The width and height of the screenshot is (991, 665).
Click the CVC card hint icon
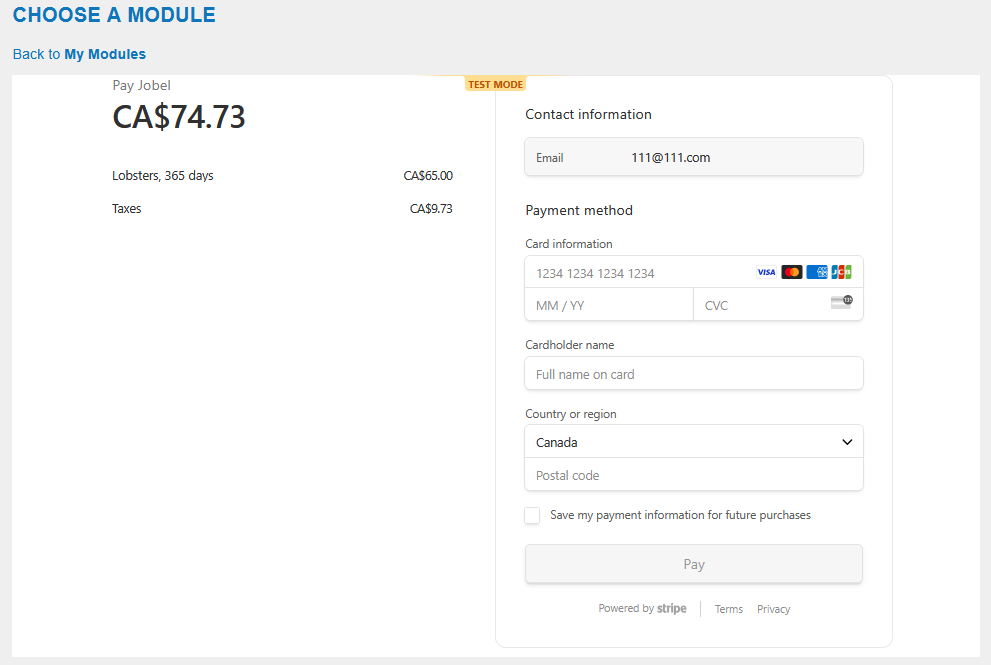pos(841,301)
